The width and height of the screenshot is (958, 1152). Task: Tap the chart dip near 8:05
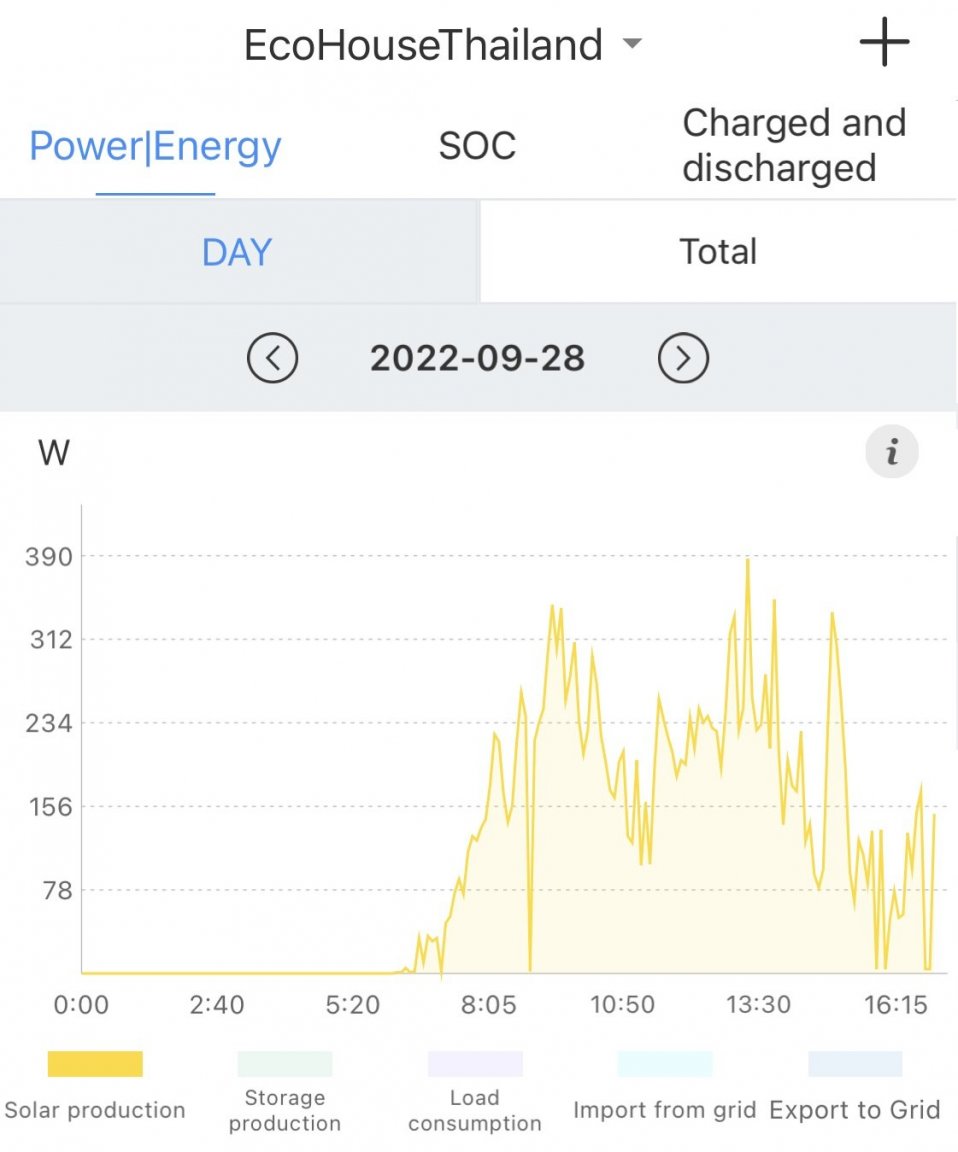[x=530, y=968]
